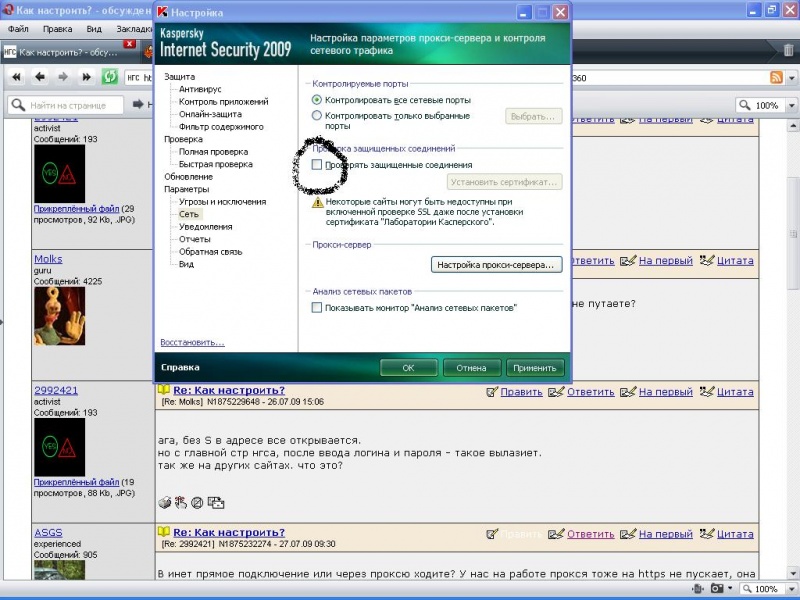Click the fast forward navigation button

point(87,77)
